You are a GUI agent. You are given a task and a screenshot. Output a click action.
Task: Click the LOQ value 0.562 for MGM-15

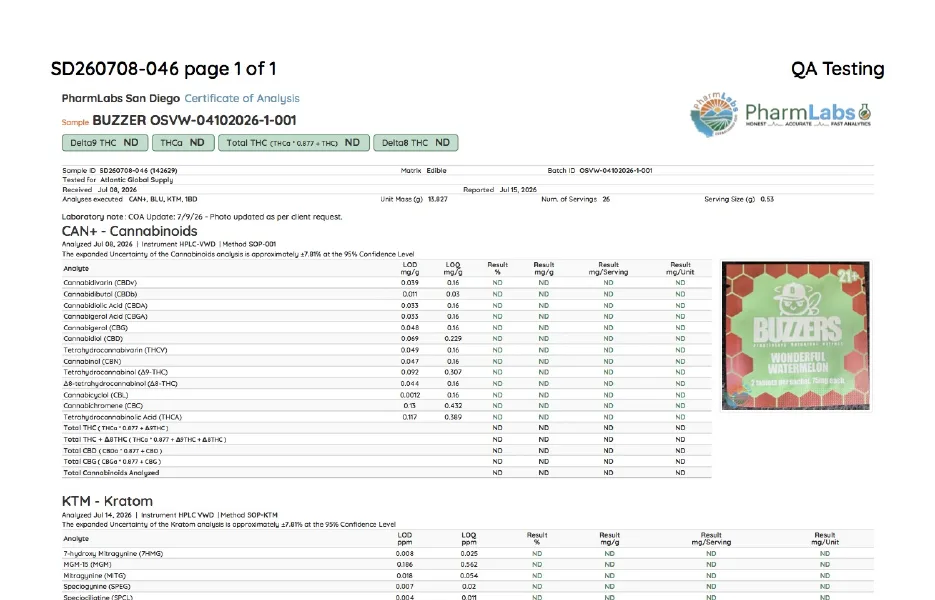tap(469, 564)
